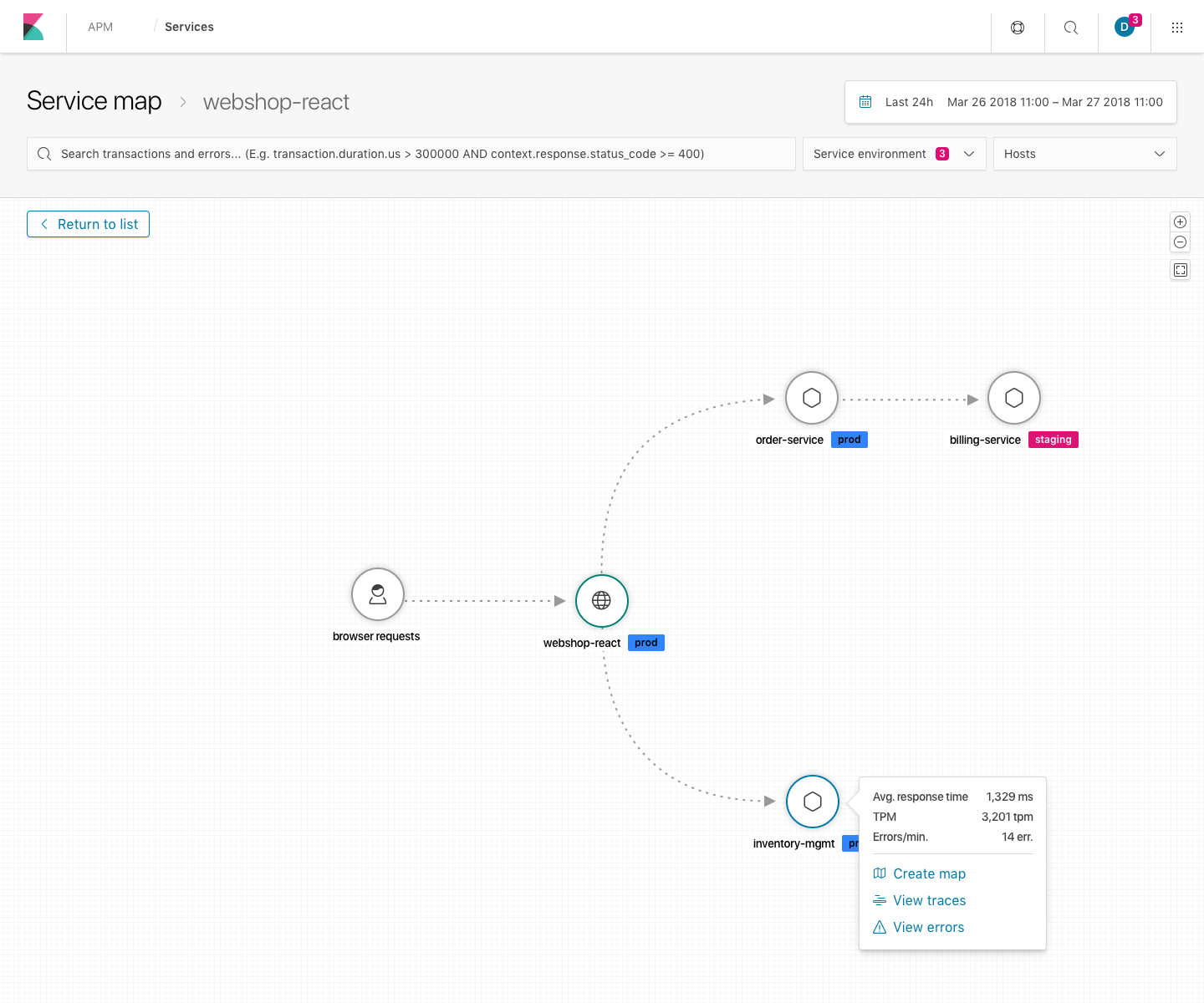The height and width of the screenshot is (1003, 1204).
Task: Select the billing-service node
Action: [1014, 398]
